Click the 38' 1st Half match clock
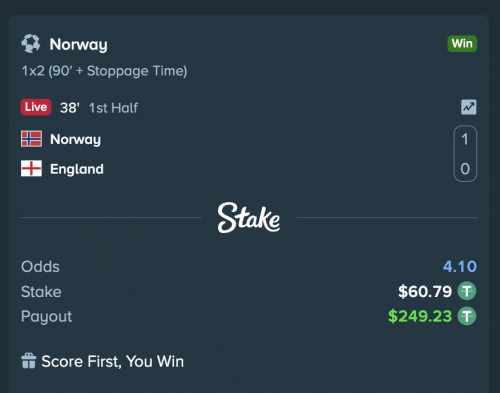This screenshot has width=500, height=393. (99, 108)
